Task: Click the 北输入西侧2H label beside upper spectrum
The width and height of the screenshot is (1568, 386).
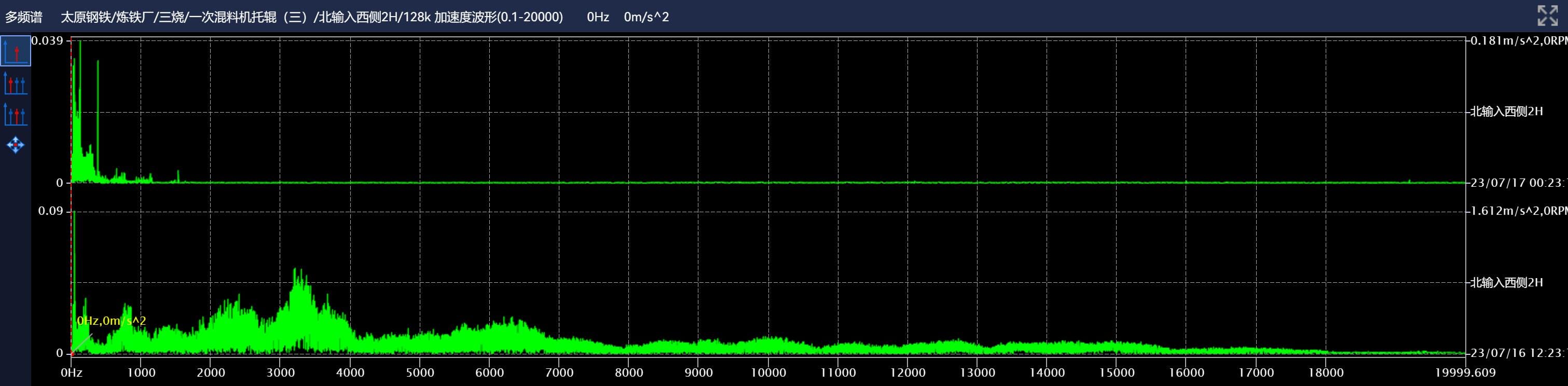Action: coord(1507,112)
